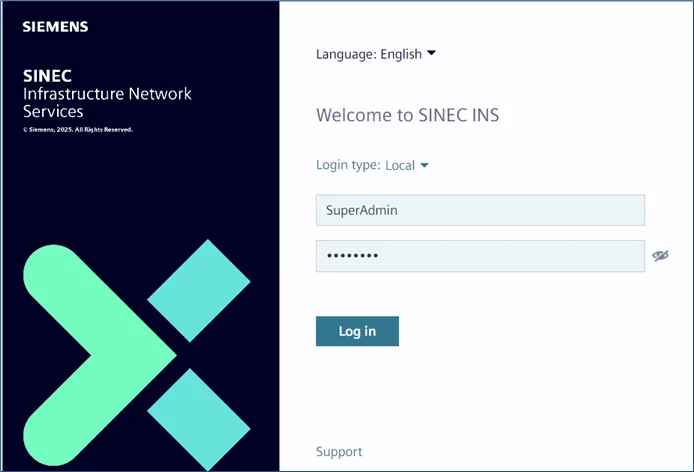Click the Siemens 2025 copyright notice
Image resolution: width=694 pixels, height=472 pixels.
point(78,130)
